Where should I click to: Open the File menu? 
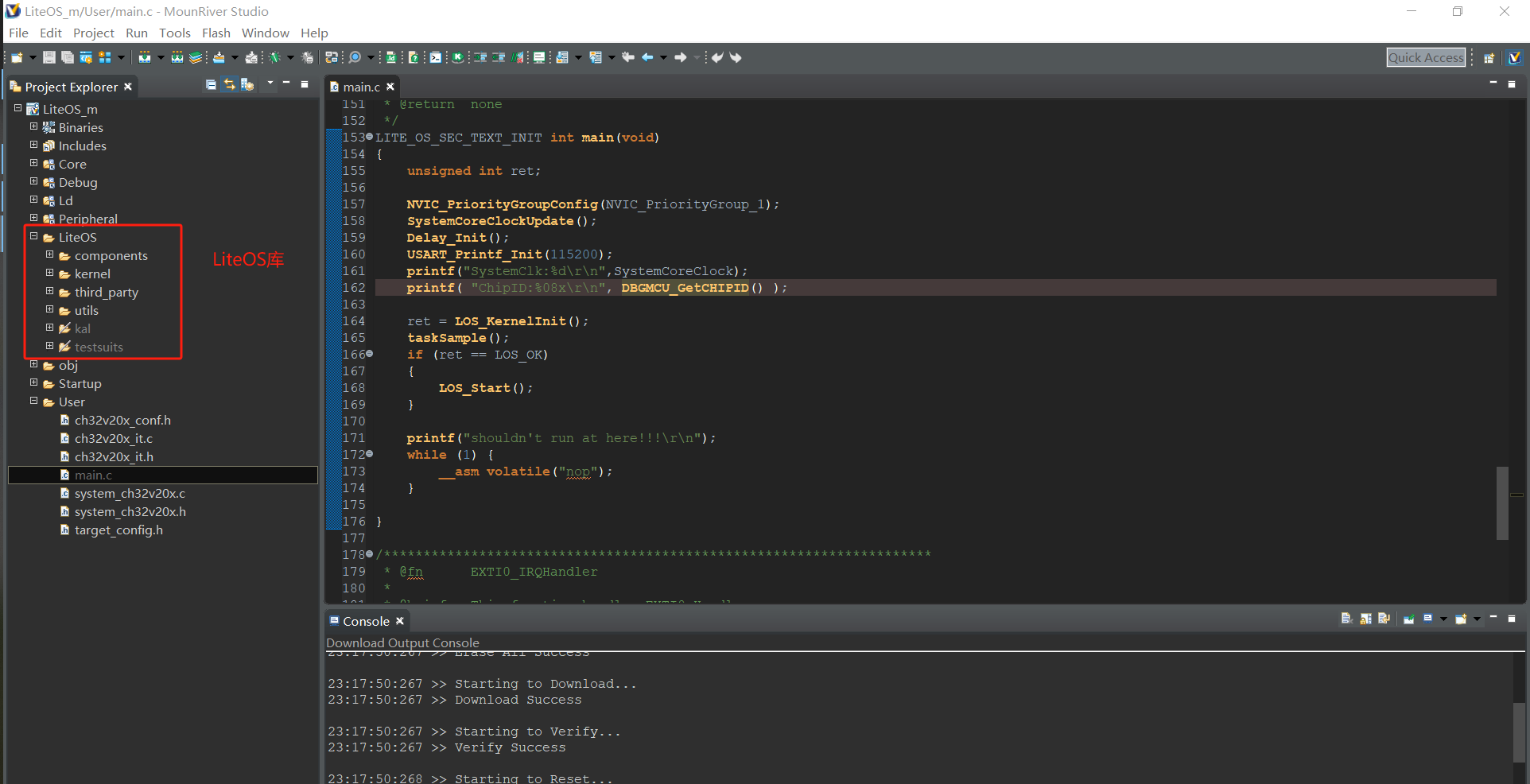[18, 33]
